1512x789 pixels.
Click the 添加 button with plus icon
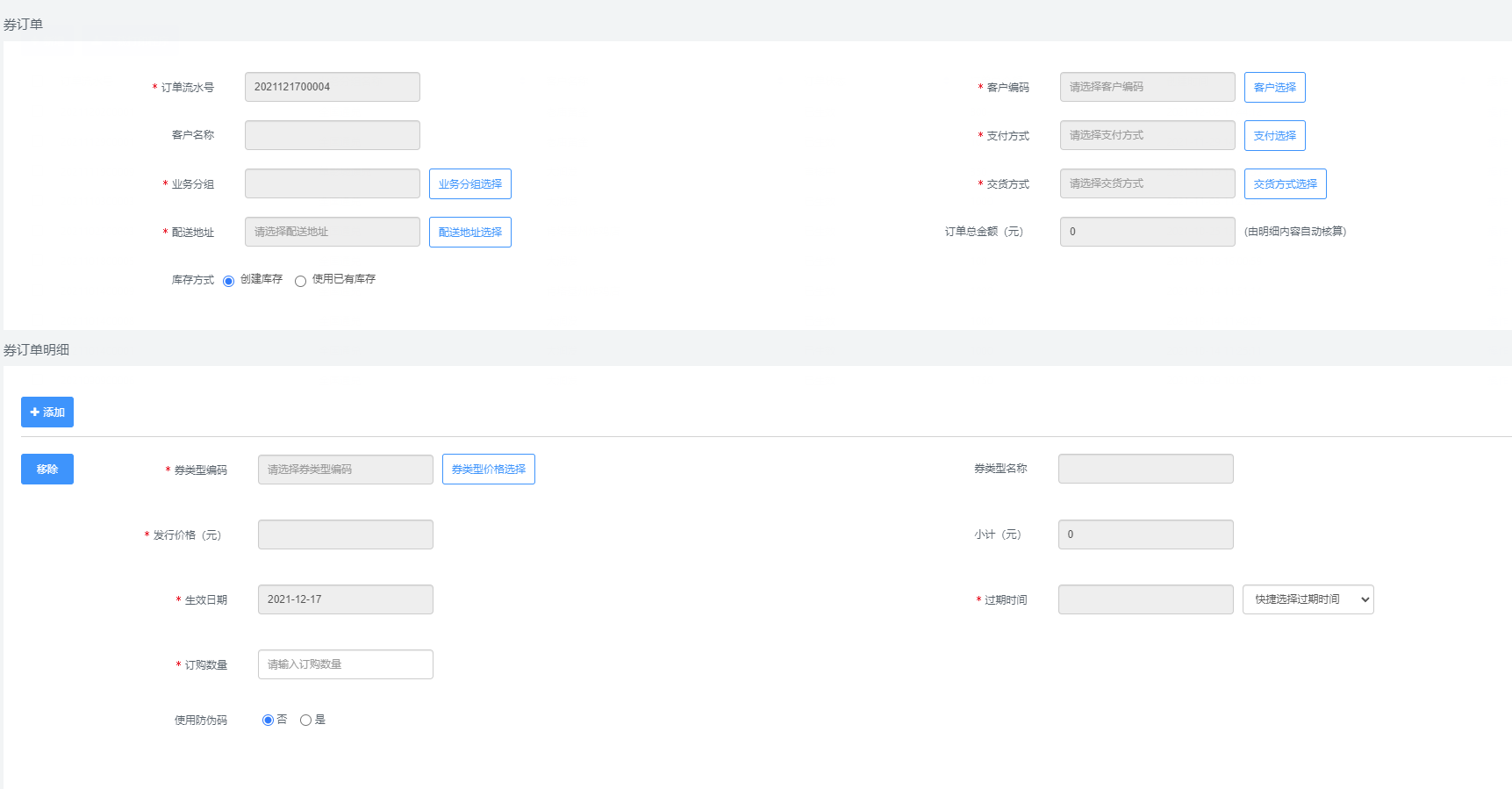click(47, 412)
